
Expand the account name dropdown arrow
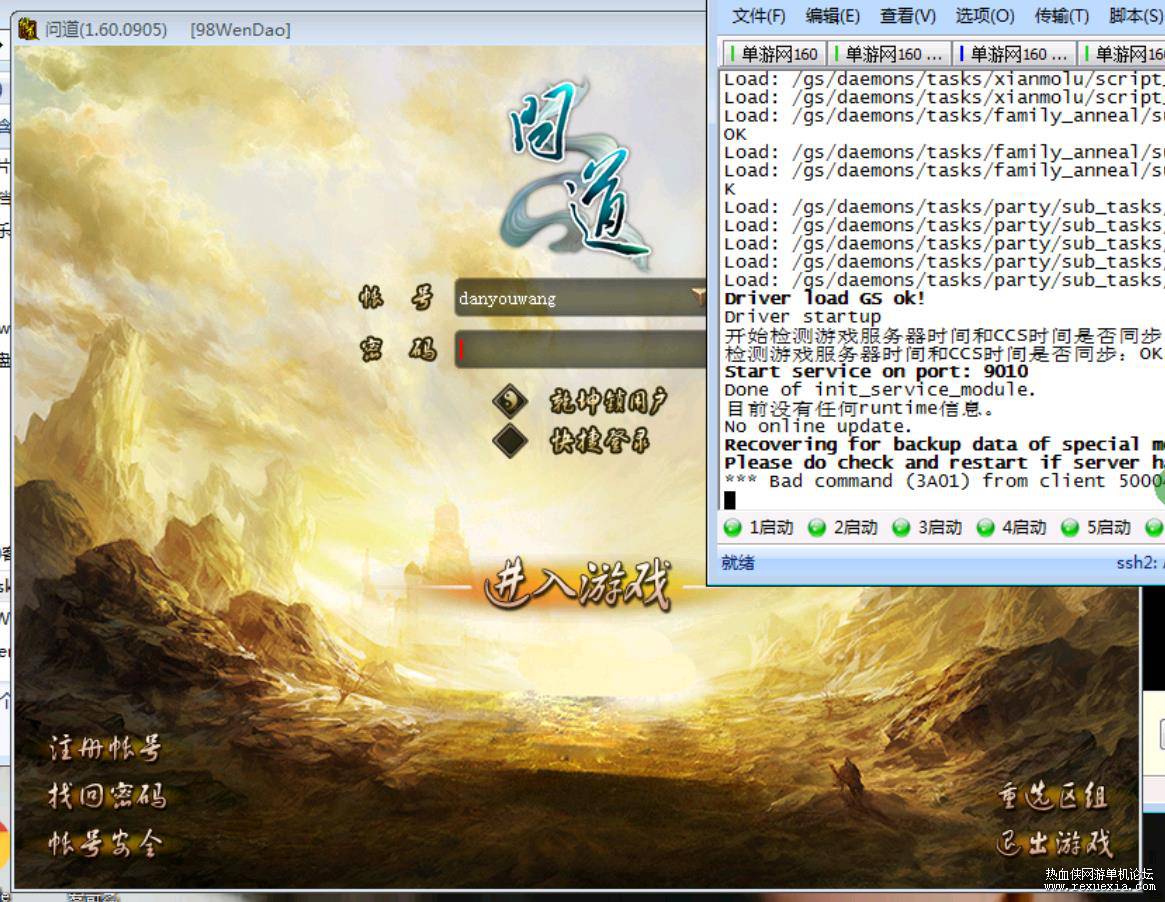697,297
